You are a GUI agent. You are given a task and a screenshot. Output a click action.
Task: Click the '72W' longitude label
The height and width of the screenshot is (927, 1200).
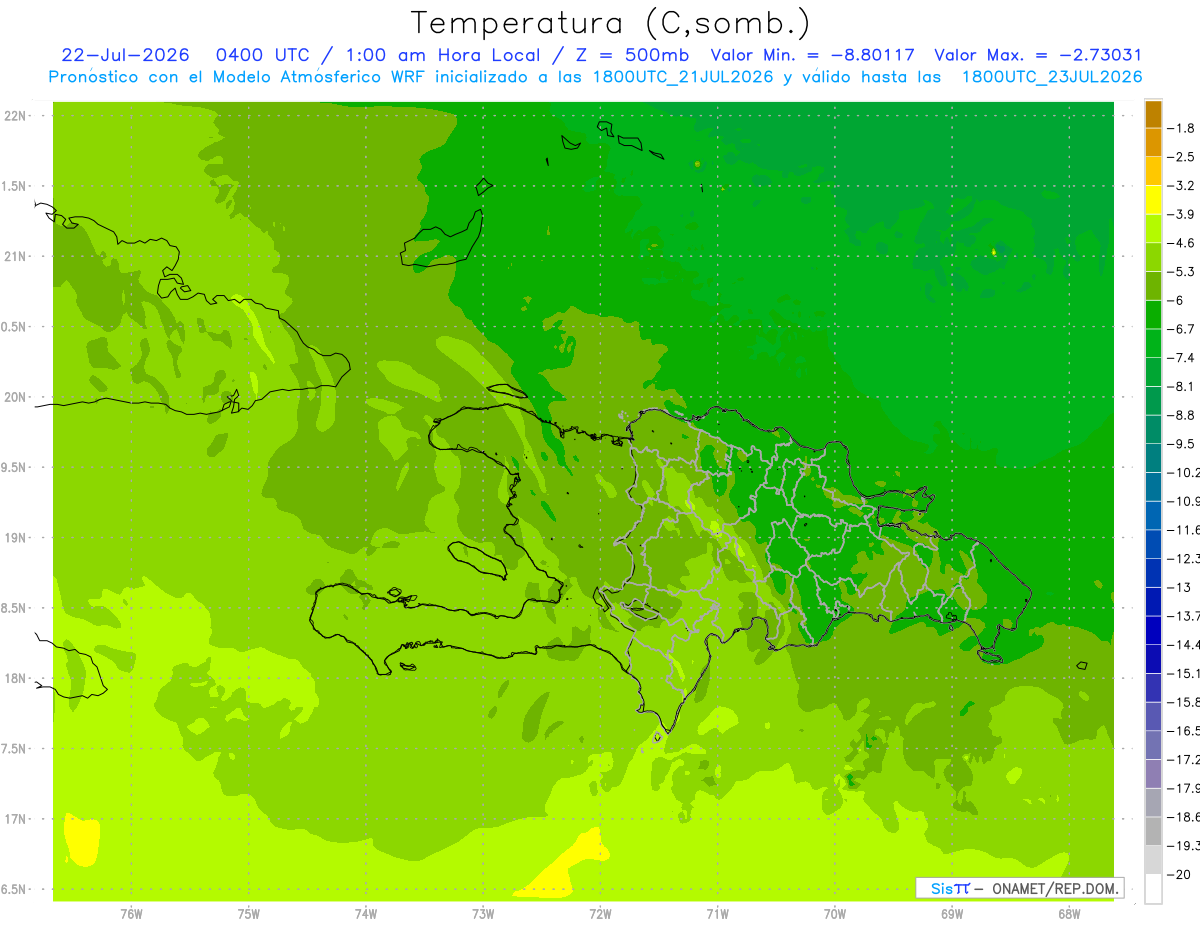[x=600, y=913]
